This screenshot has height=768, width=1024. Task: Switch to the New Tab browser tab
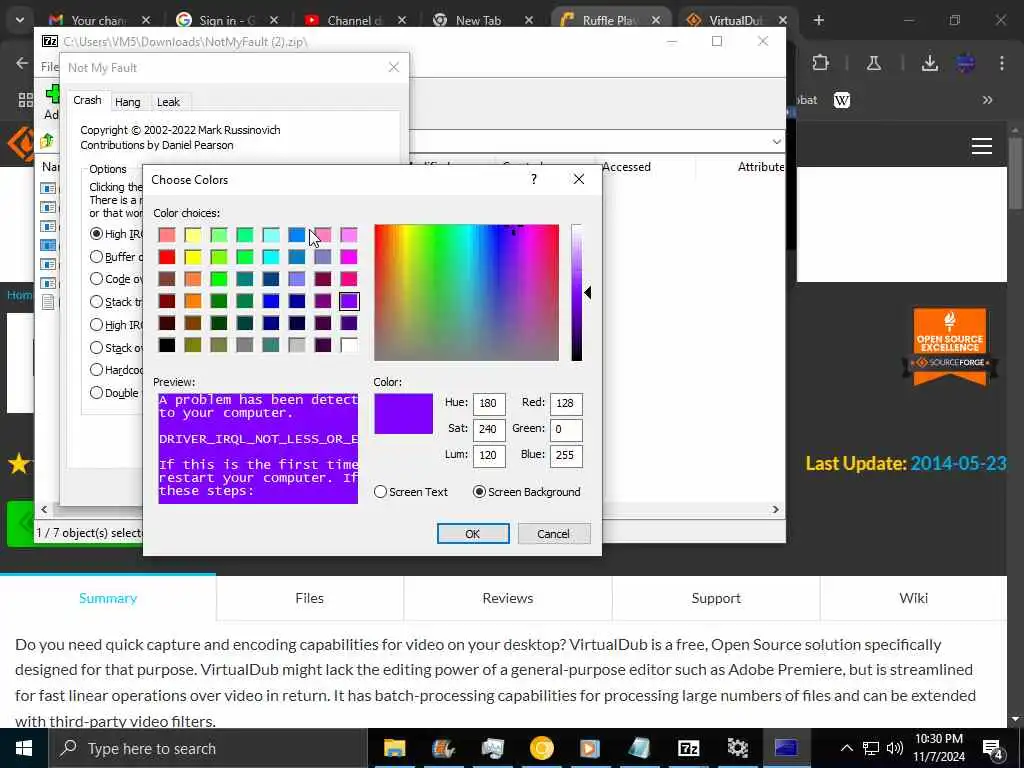tap(479, 20)
